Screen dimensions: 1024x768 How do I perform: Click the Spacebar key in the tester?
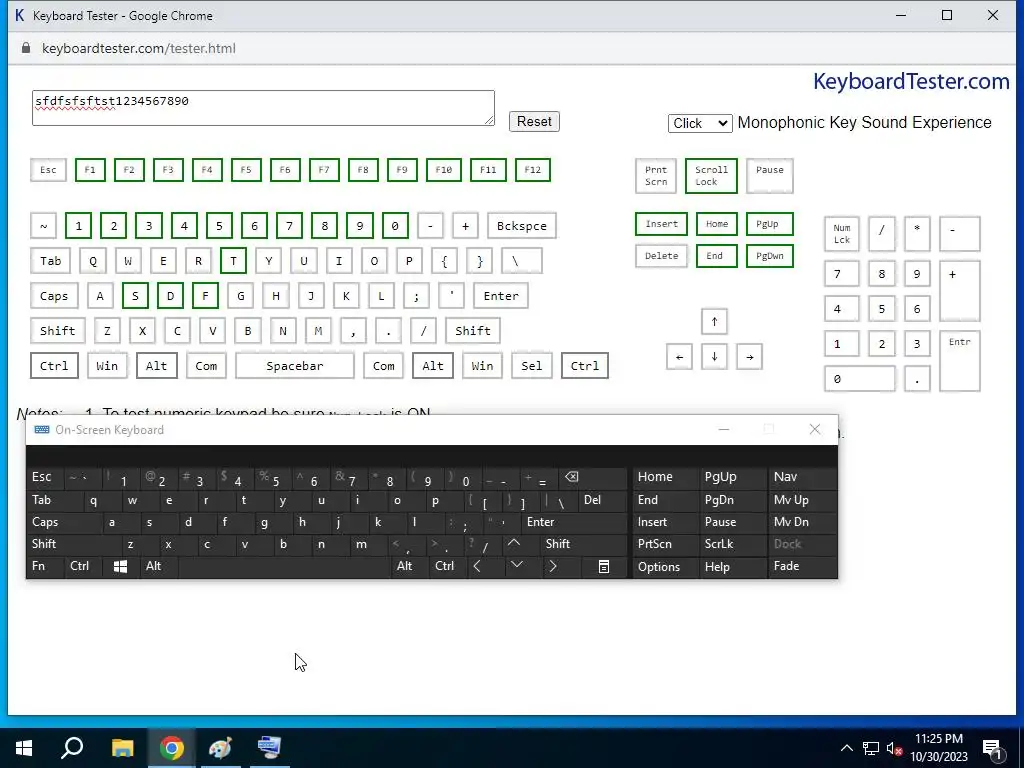click(295, 366)
